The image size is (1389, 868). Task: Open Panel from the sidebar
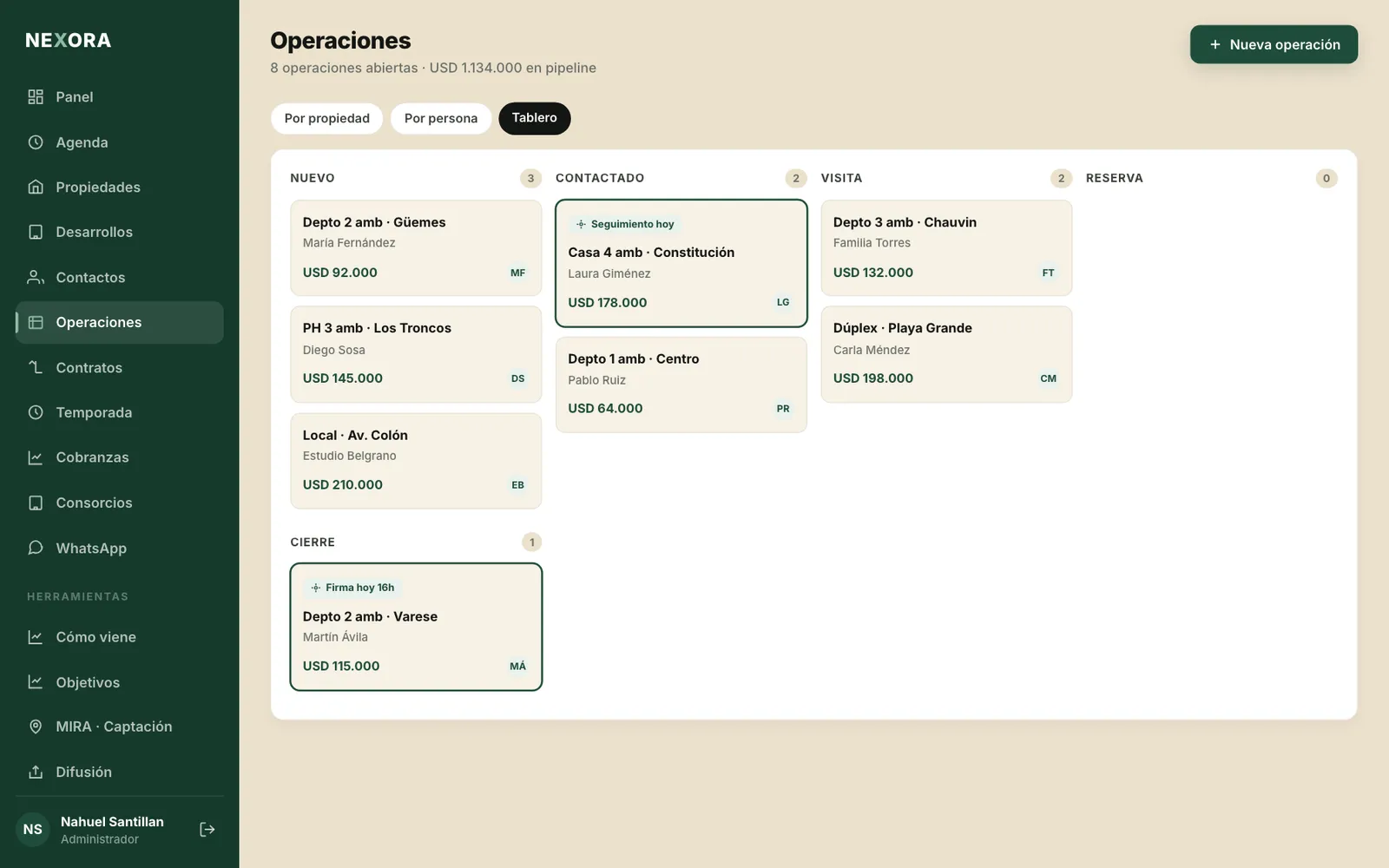point(119,97)
